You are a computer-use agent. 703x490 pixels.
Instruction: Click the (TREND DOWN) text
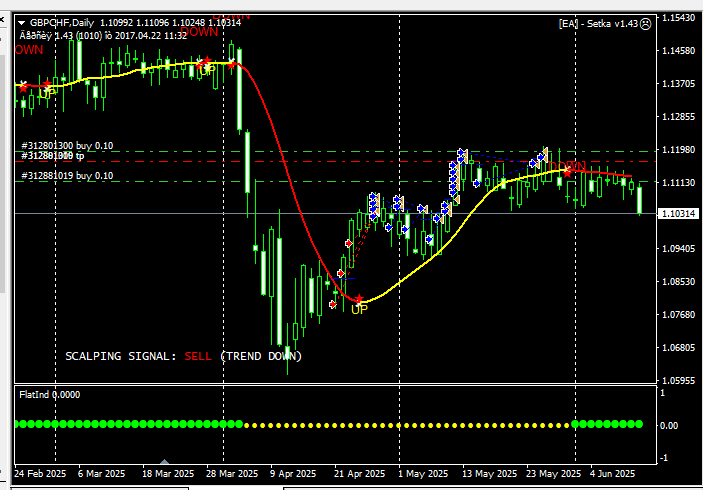tap(261, 356)
